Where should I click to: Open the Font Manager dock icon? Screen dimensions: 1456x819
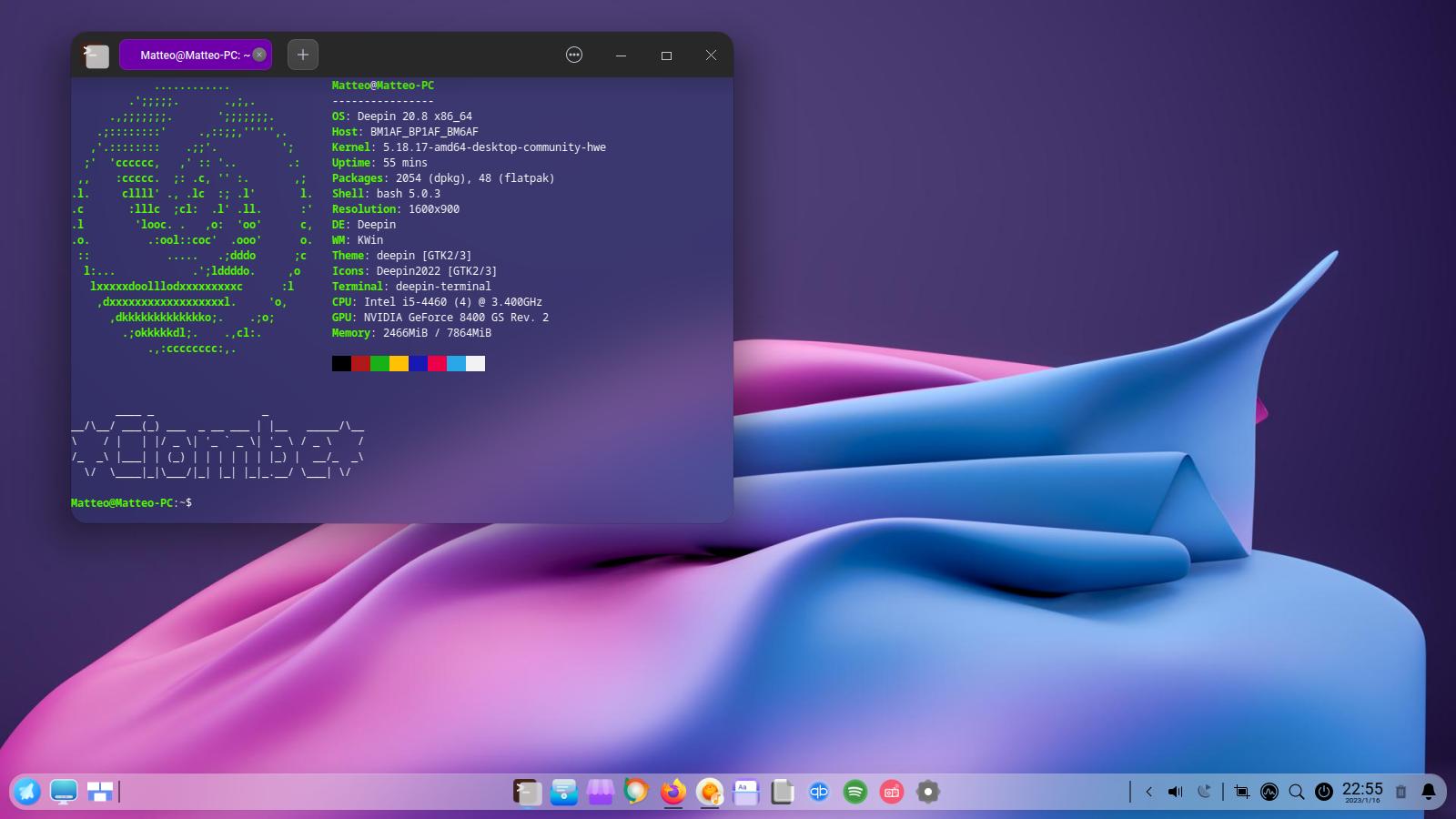[745, 792]
